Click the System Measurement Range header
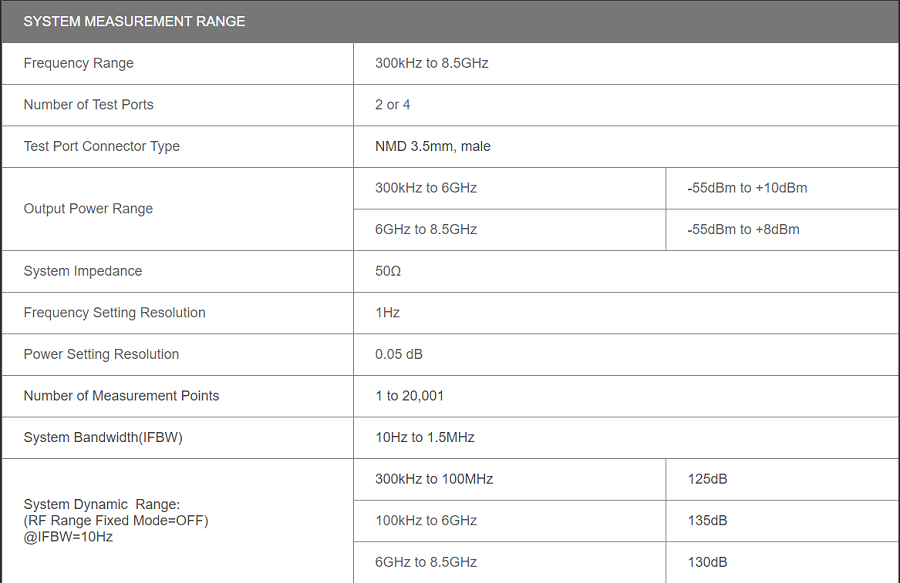The height and width of the screenshot is (583, 900). coord(134,21)
